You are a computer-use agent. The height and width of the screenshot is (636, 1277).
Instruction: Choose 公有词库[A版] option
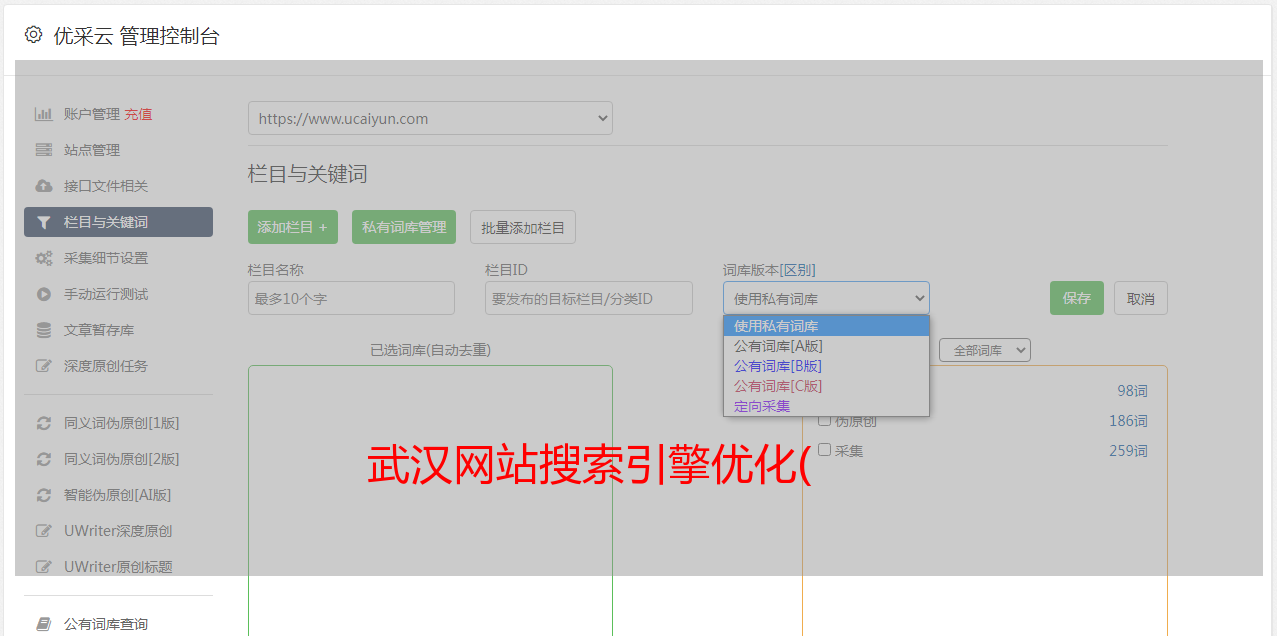pyautogui.click(x=826, y=346)
